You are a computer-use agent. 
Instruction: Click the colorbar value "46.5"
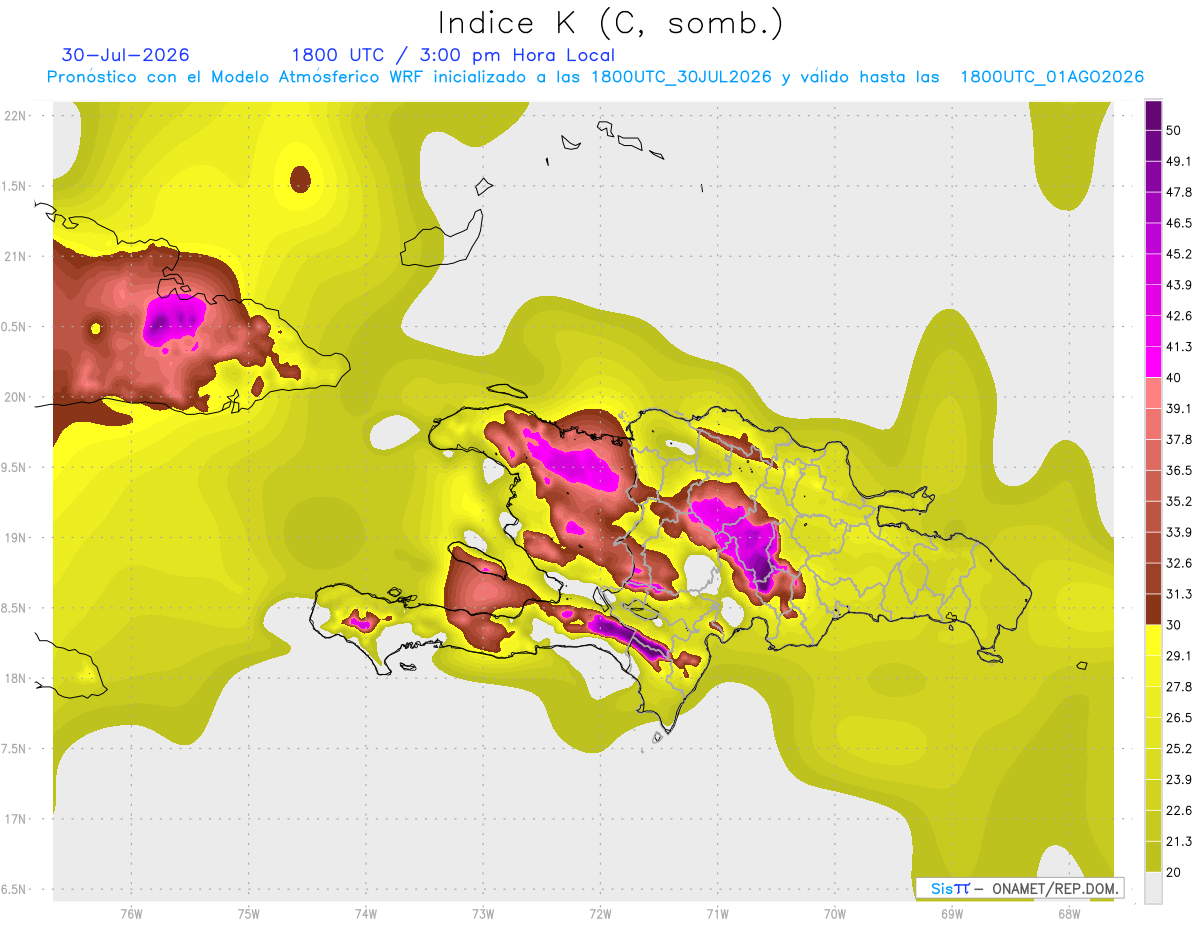pos(1178,223)
